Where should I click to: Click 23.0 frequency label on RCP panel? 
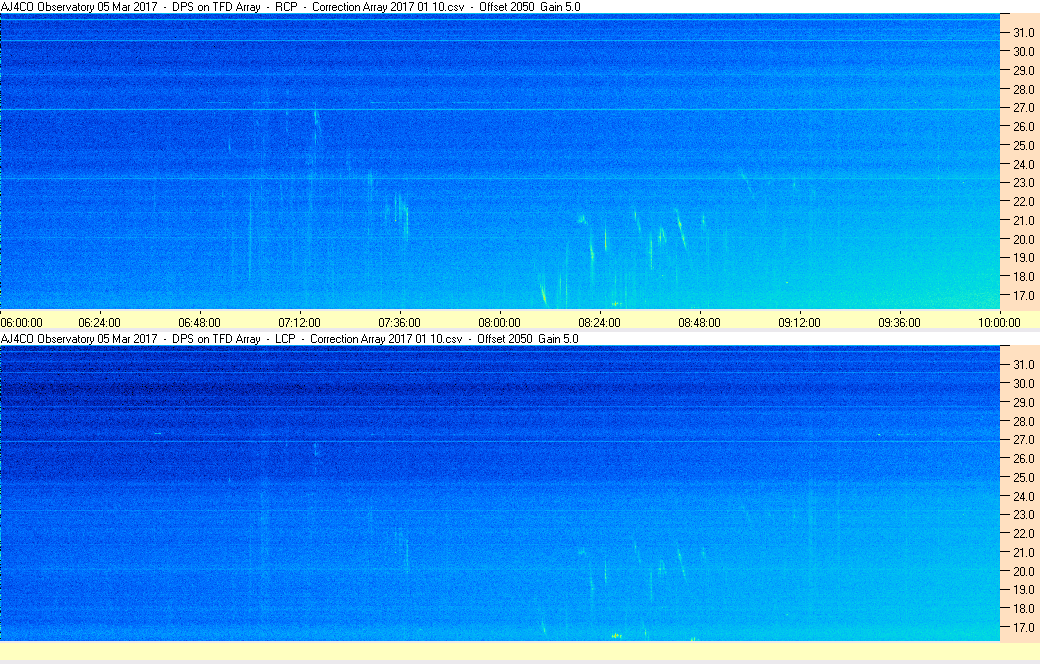[x=1023, y=182]
